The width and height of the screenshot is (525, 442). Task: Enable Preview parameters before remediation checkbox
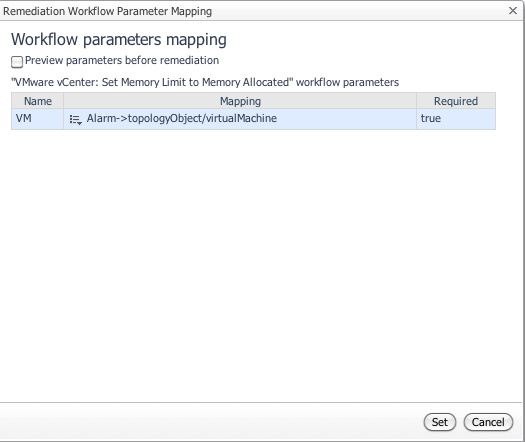pos(17,62)
